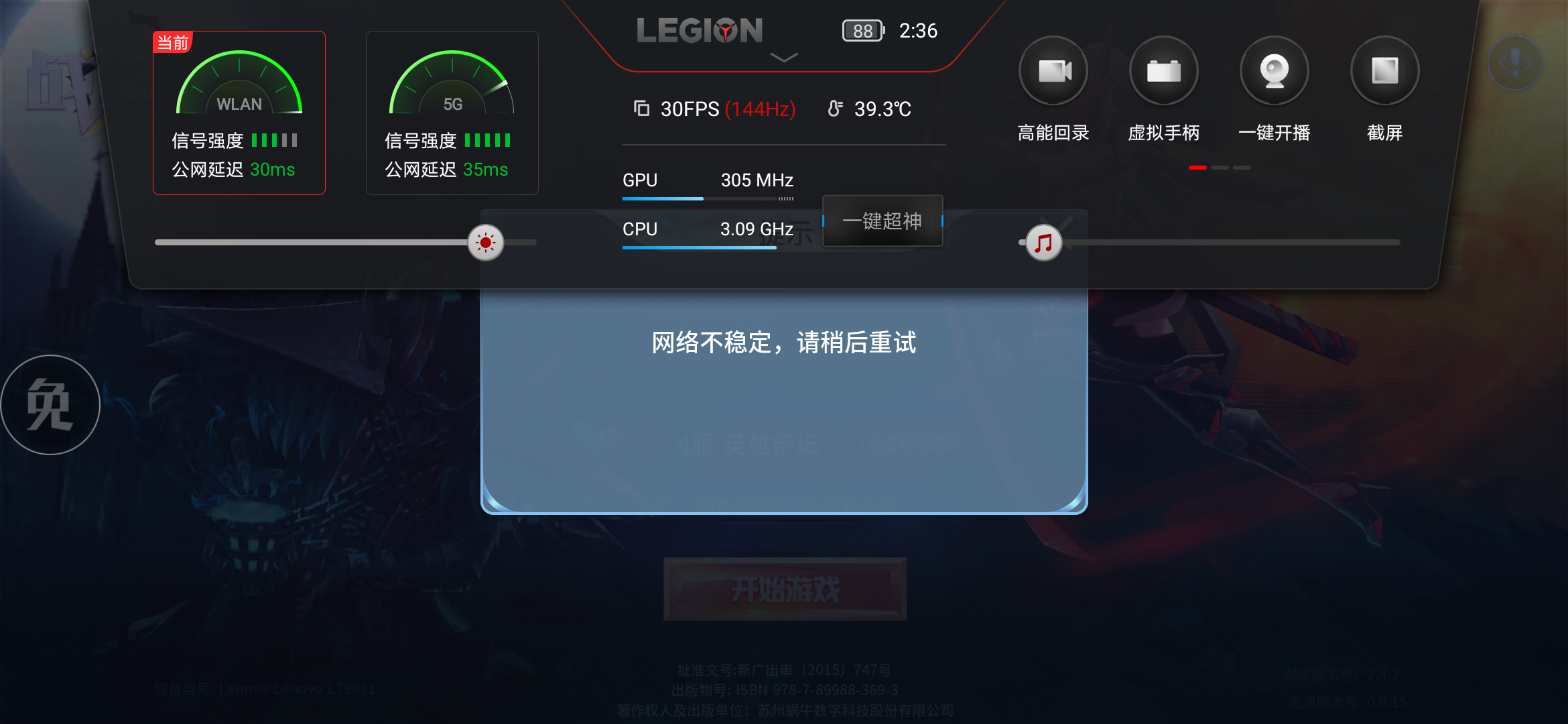Open the 高能回录 recording icon

pyautogui.click(x=1053, y=71)
